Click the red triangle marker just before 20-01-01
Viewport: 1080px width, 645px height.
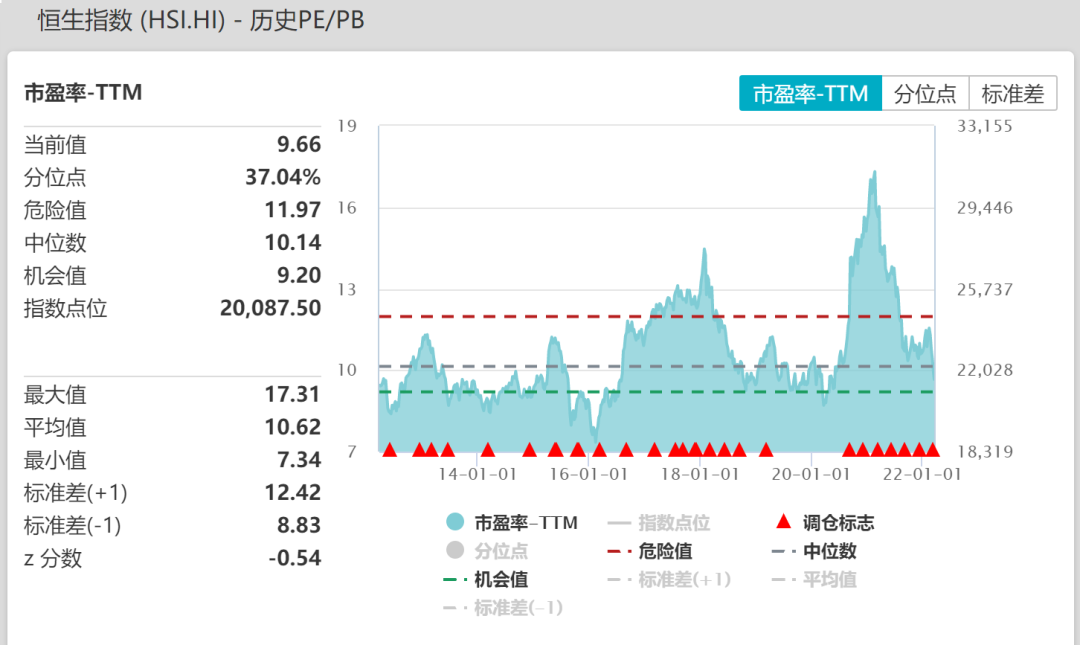tap(765, 450)
